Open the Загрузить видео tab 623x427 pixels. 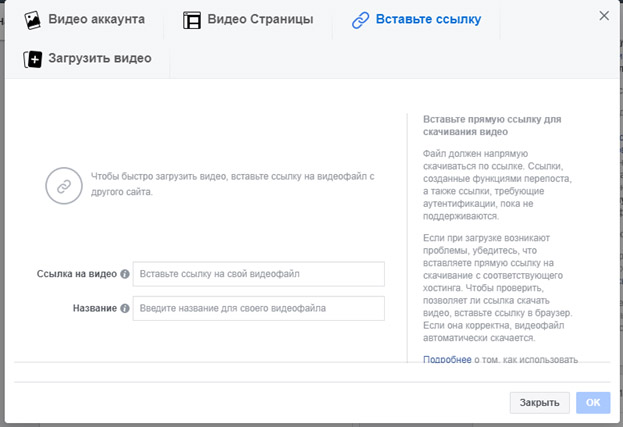pyautogui.click(x=88, y=59)
